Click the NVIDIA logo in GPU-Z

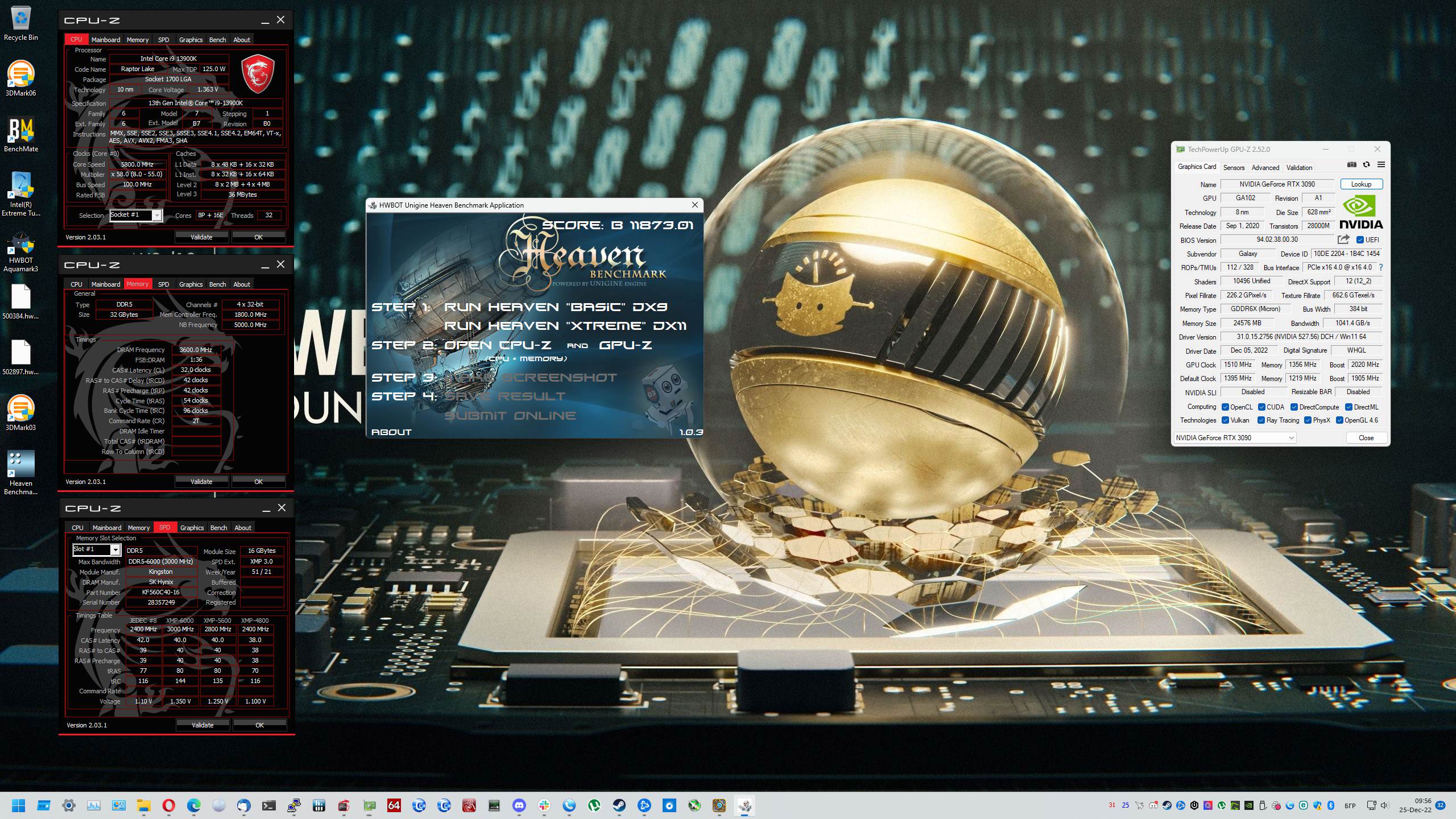(1360, 212)
